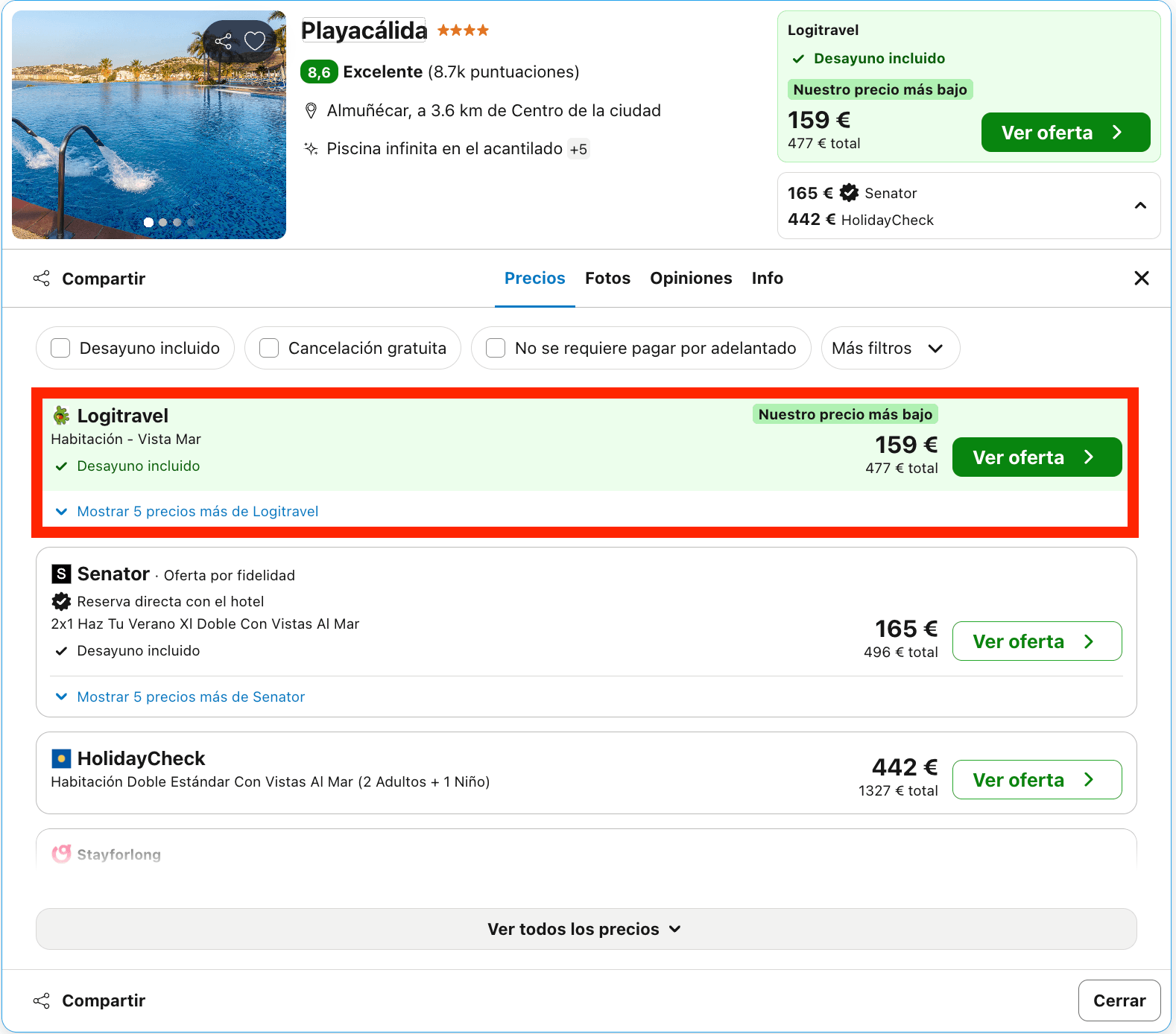Collapse the Senator and HolidayCheck price summary chevron
This screenshot has width=1176, height=1034.
(x=1140, y=206)
